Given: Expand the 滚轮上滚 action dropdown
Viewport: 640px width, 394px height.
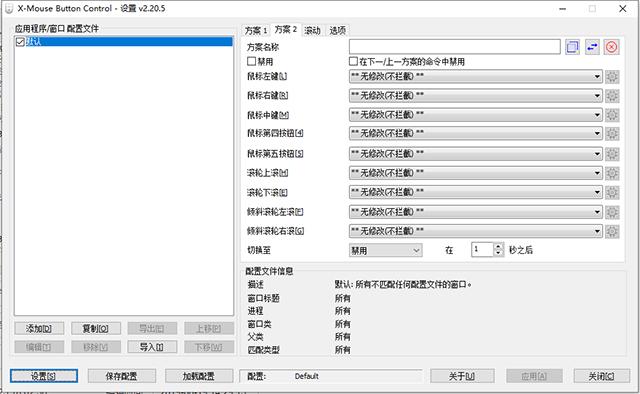Looking at the screenshot, I should point(476,173).
